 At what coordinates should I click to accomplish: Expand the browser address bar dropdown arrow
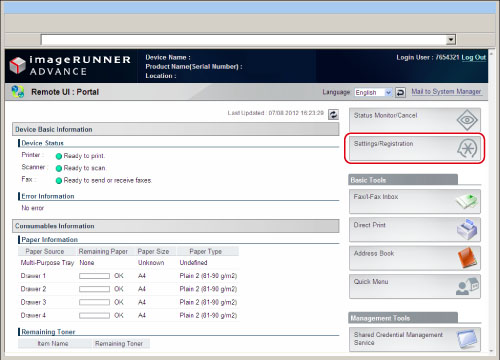coord(451,40)
